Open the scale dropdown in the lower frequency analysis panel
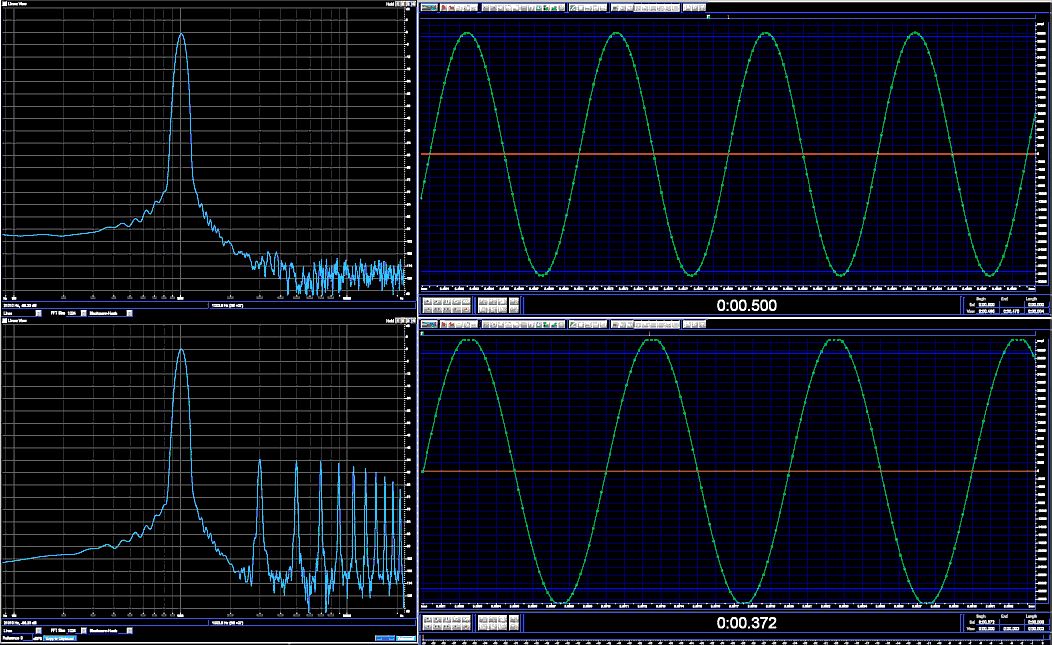 pos(38,630)
